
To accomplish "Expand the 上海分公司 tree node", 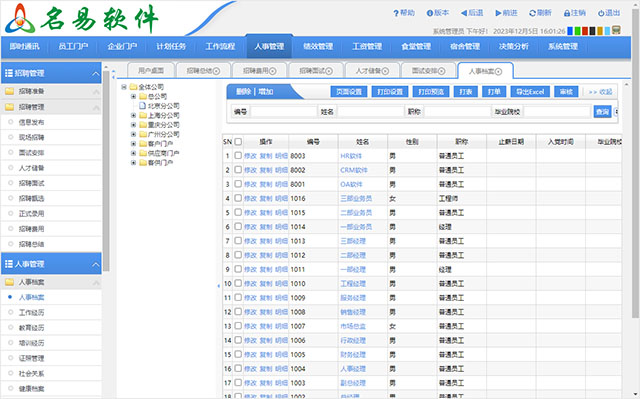I will 133,115.
